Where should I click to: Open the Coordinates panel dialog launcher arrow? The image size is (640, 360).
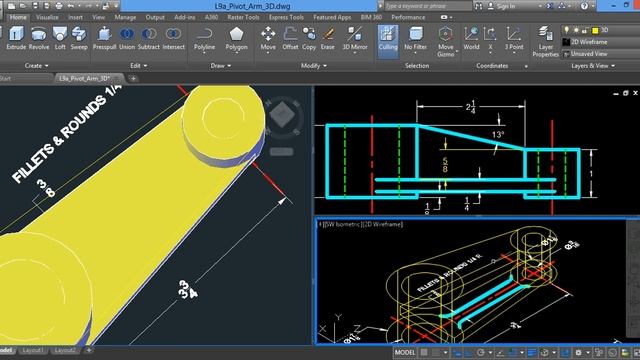click(526, 66)
